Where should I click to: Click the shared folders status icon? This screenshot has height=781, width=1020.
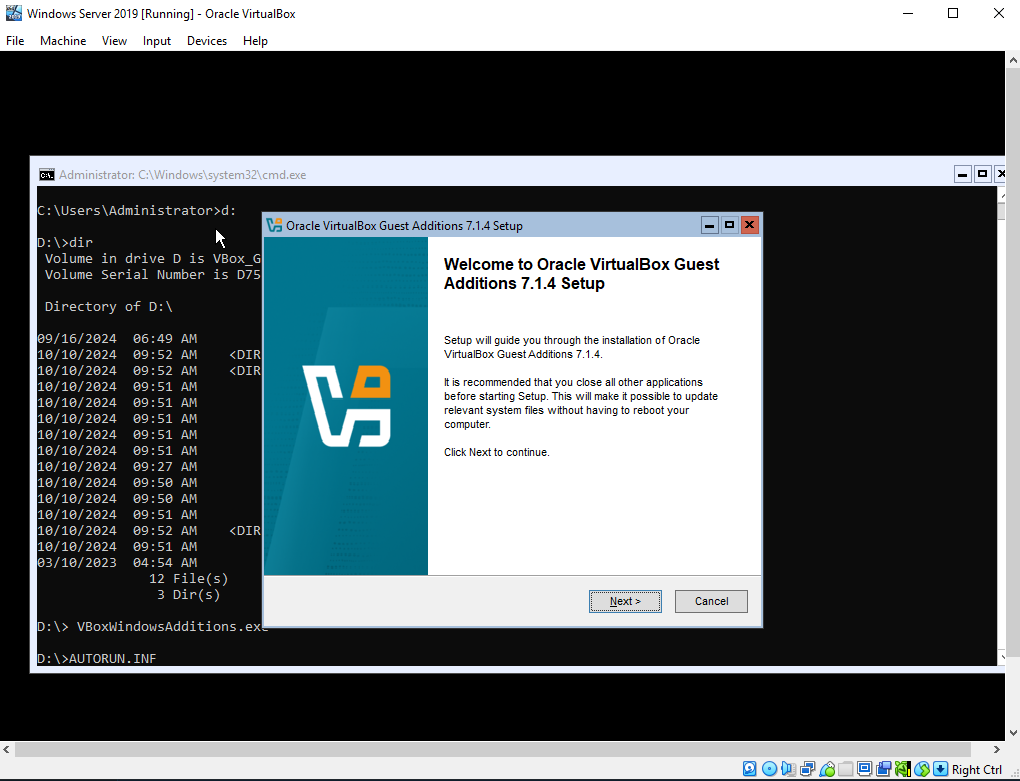click(x=846, y=769)
